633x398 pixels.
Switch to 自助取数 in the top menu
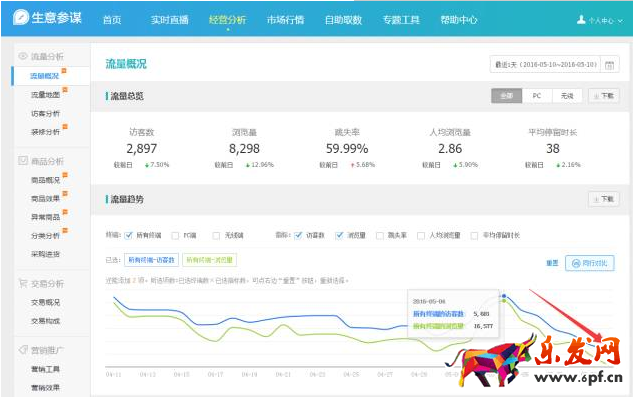(x=343, y=20)
